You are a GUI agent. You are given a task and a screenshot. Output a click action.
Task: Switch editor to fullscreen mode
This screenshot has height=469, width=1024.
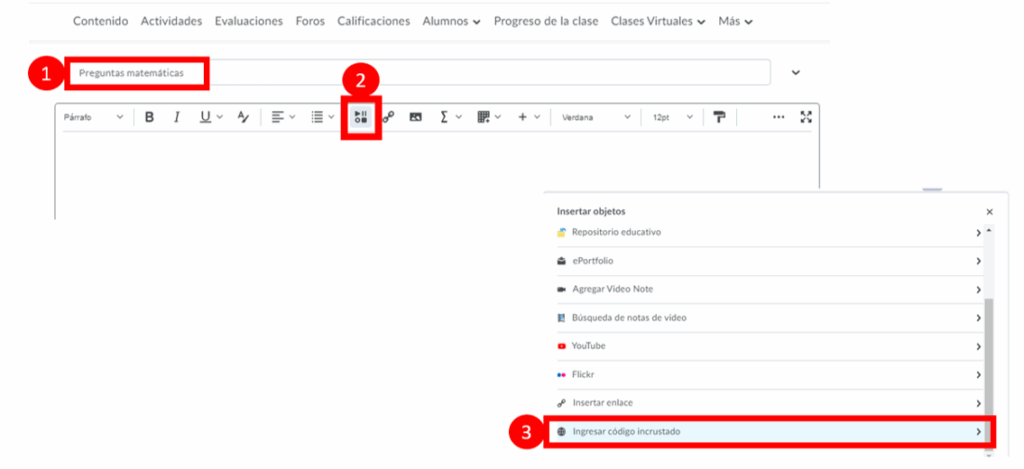pyautogui.click(x=806, y=117)
